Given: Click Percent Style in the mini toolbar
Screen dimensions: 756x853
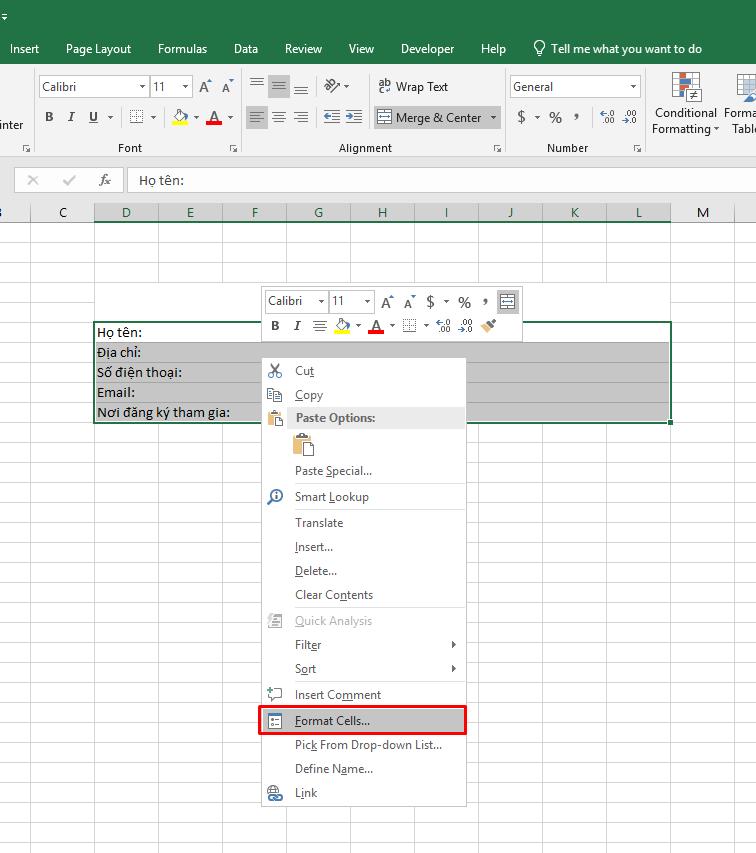Looking at the screenshot, I should [x=464, y=302].
